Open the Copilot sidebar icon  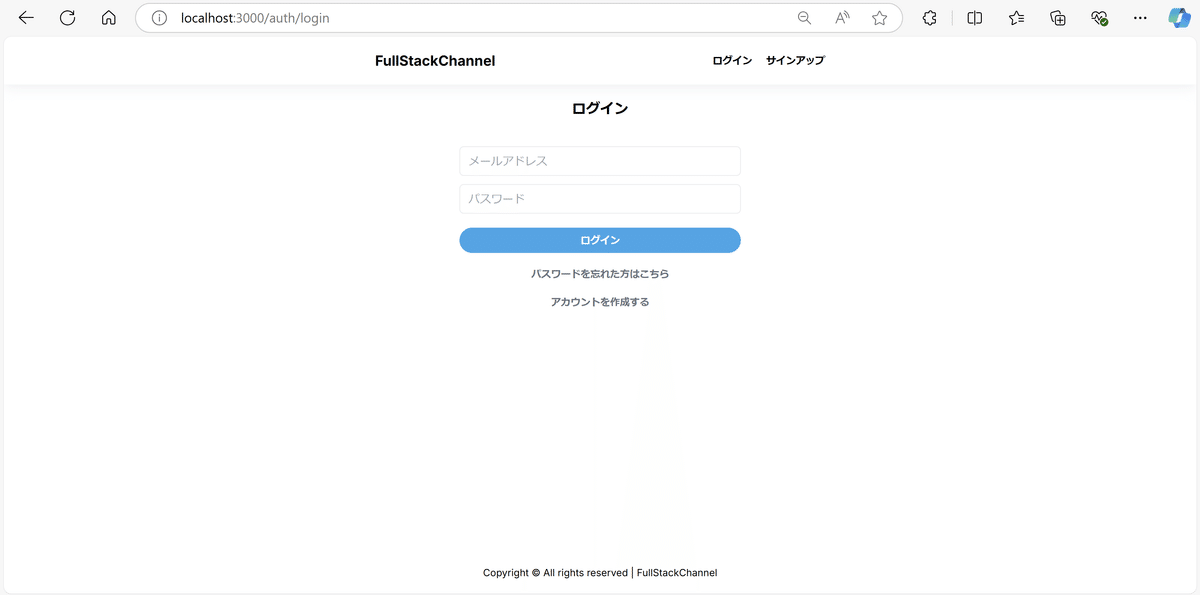[1180, 18]
